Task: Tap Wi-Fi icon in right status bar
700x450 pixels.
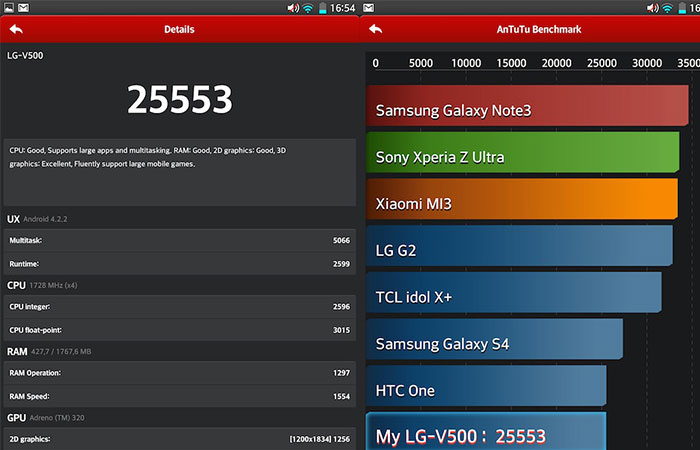Action: (x=666, y=8)
